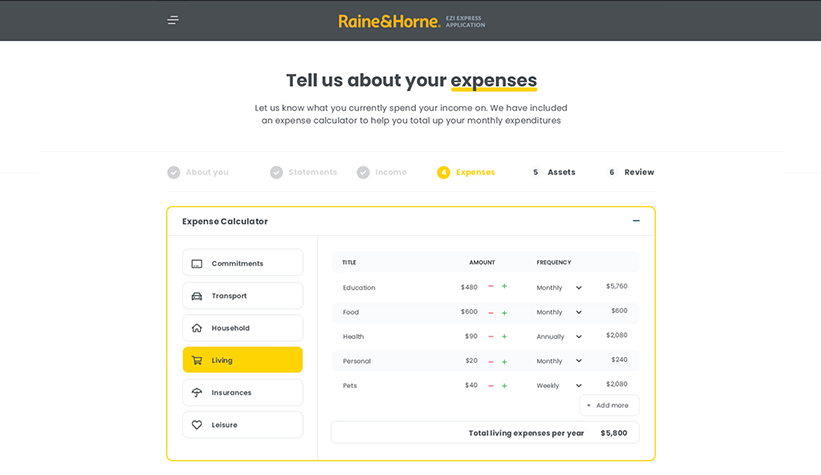Open the hamburger menu icon

(x=173, y=20)
